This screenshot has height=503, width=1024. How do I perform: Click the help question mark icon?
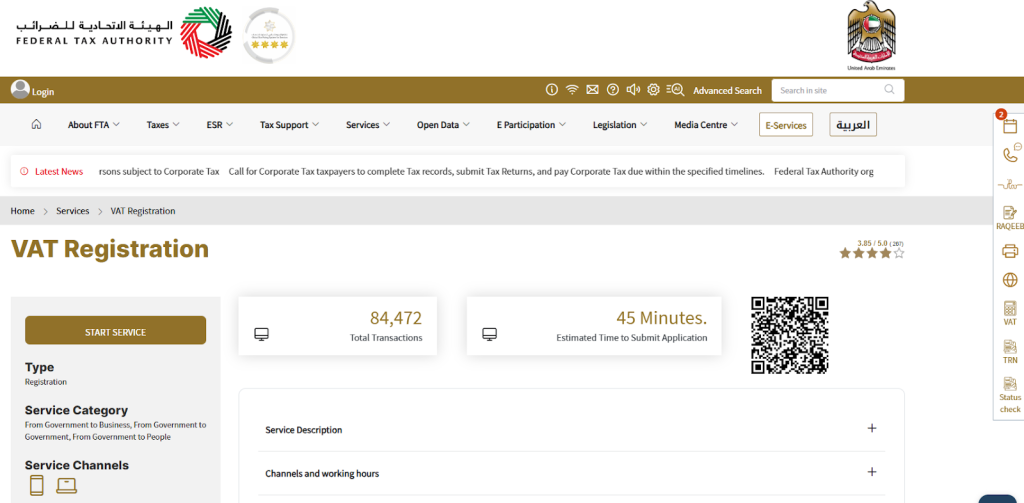coord(613,90)
